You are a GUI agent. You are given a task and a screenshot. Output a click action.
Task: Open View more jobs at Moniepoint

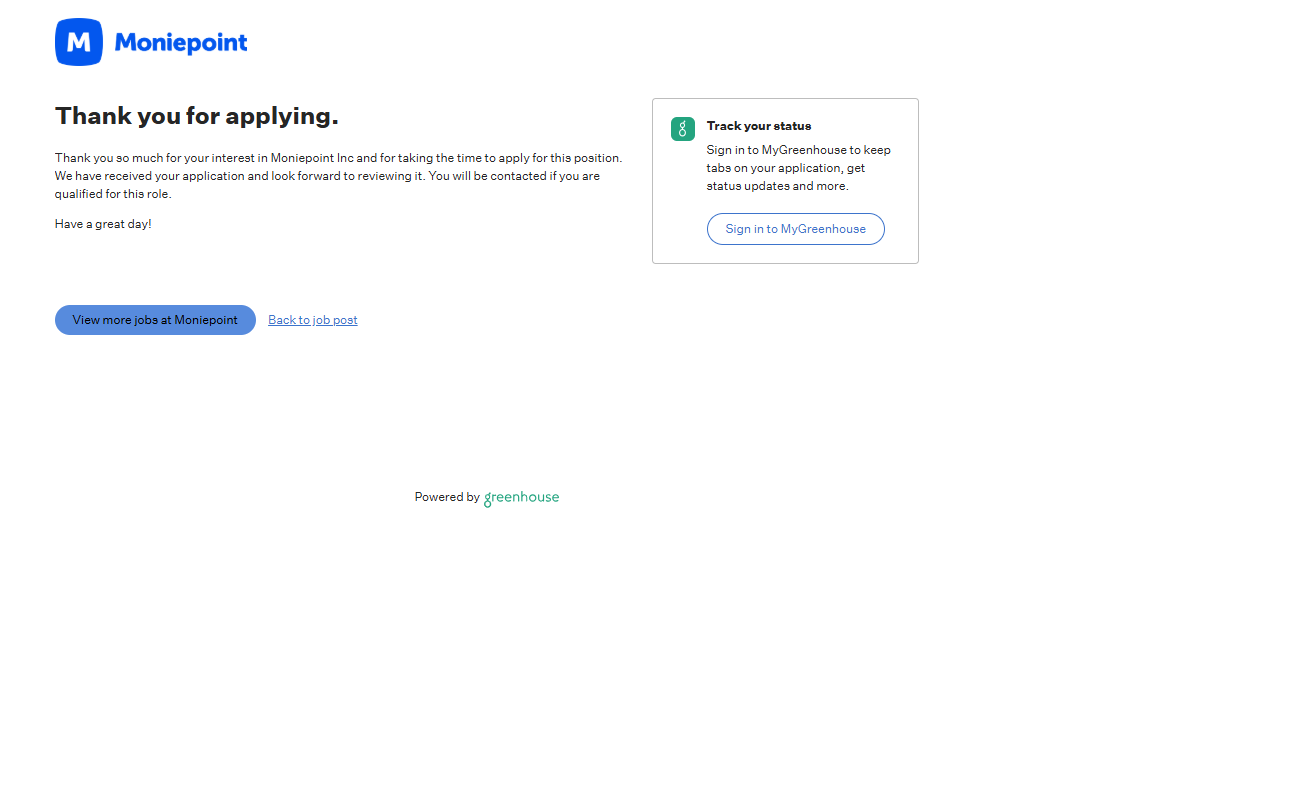(x=155, y=320)
